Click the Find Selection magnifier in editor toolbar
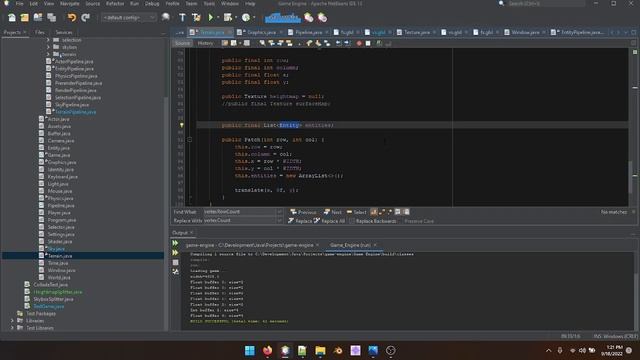The height and width of the screenshot is (360, 640). tap(262, 43)
